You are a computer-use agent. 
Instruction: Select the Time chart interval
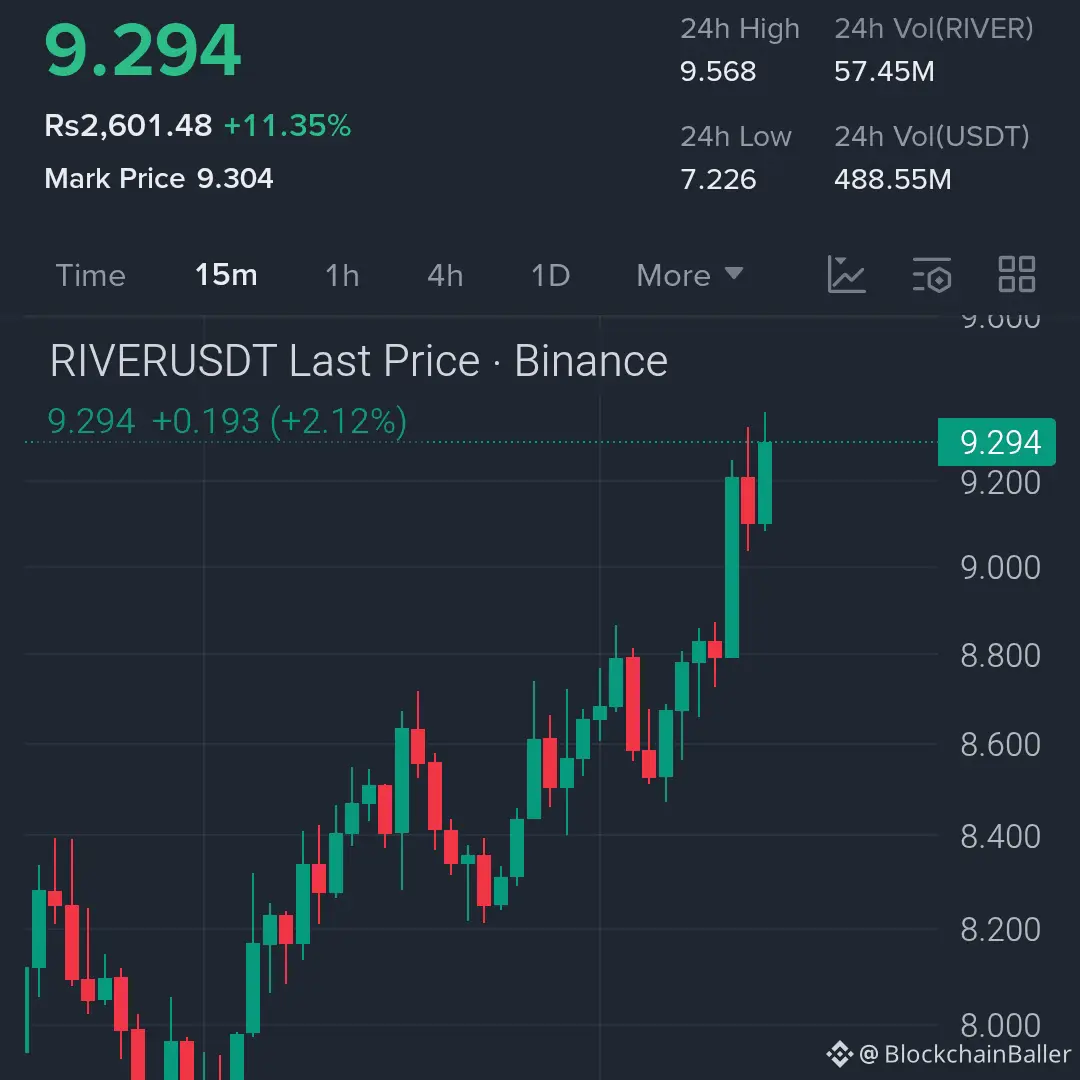click(x=90, y=276)
